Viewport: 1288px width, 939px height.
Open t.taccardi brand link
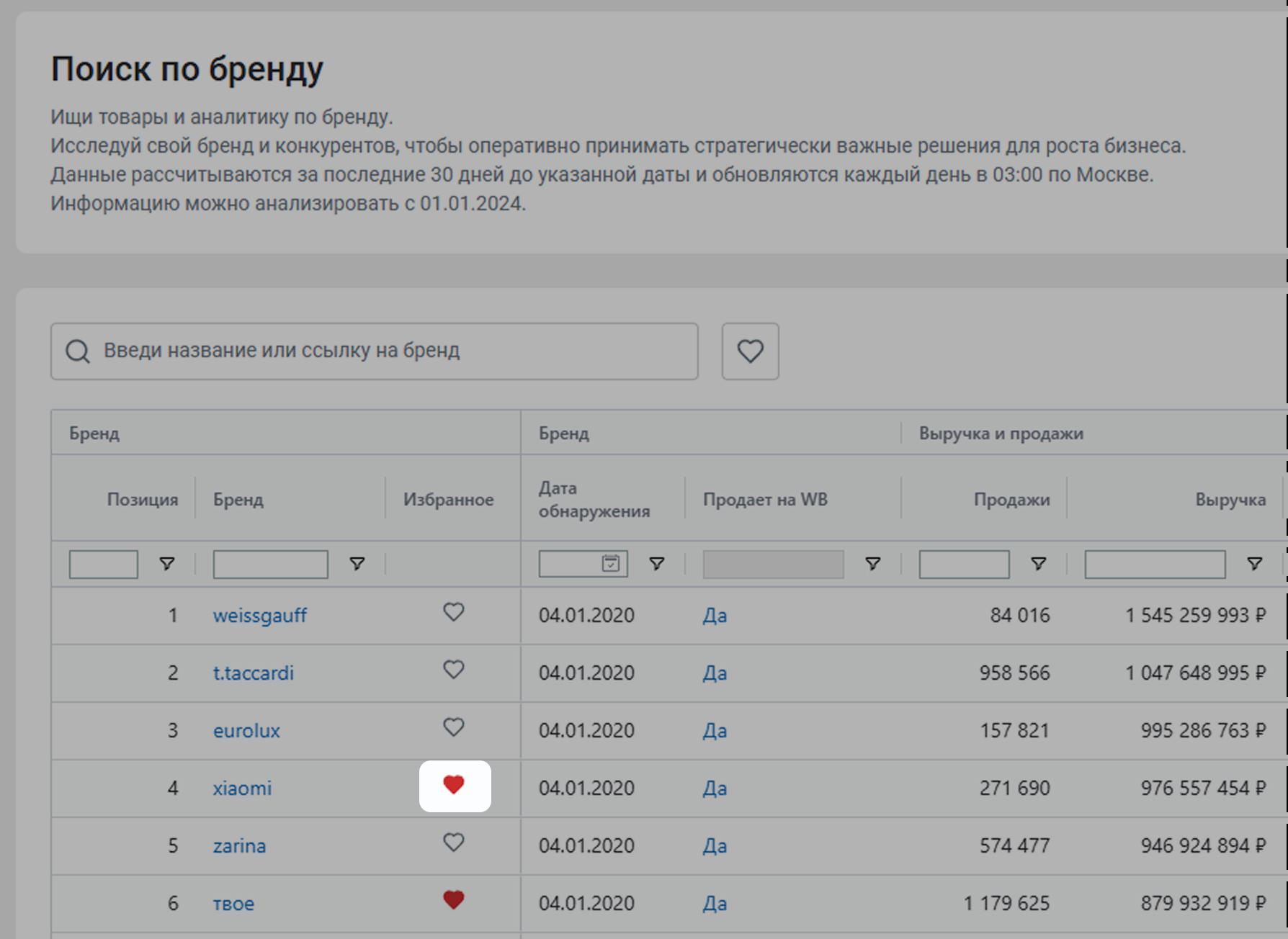coord(254,673)
